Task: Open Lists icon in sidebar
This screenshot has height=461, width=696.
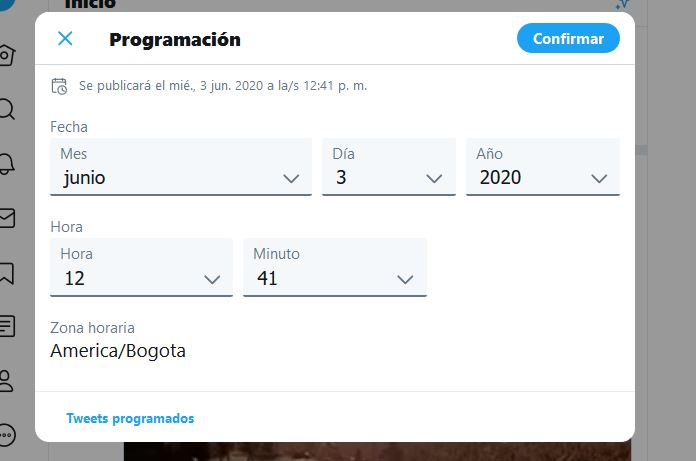Action: coord(6,327)
